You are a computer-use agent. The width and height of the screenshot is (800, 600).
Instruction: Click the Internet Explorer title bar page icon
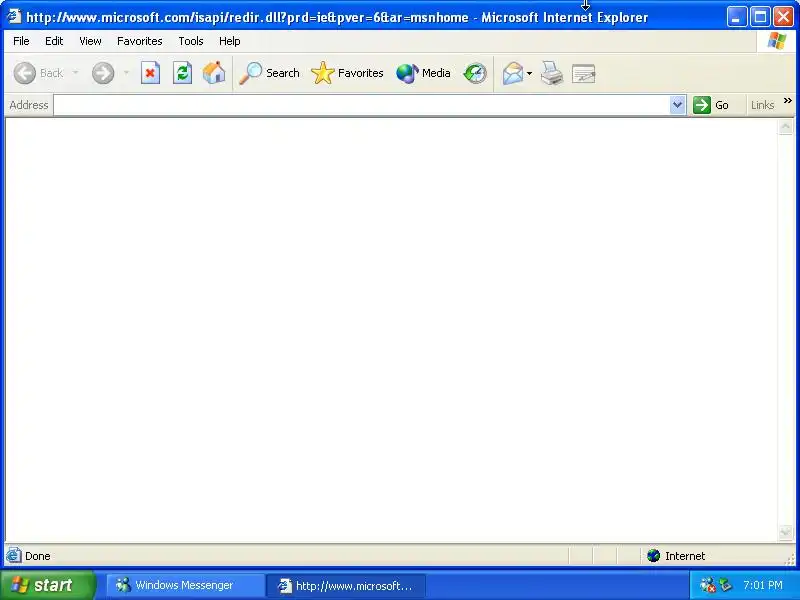pyautogui.click(x=14, y=17)
